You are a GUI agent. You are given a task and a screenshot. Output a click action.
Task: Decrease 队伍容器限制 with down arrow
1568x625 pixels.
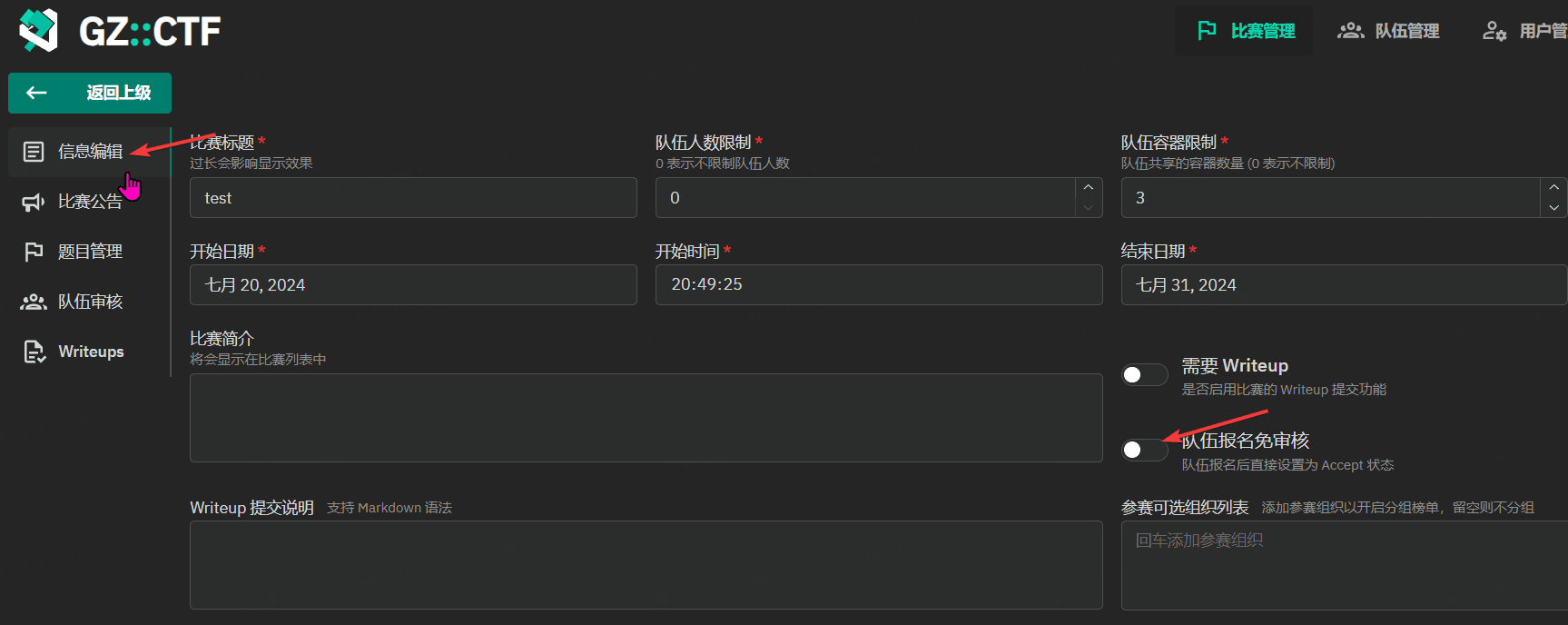pyautogui.click(x=1553, y=208)
